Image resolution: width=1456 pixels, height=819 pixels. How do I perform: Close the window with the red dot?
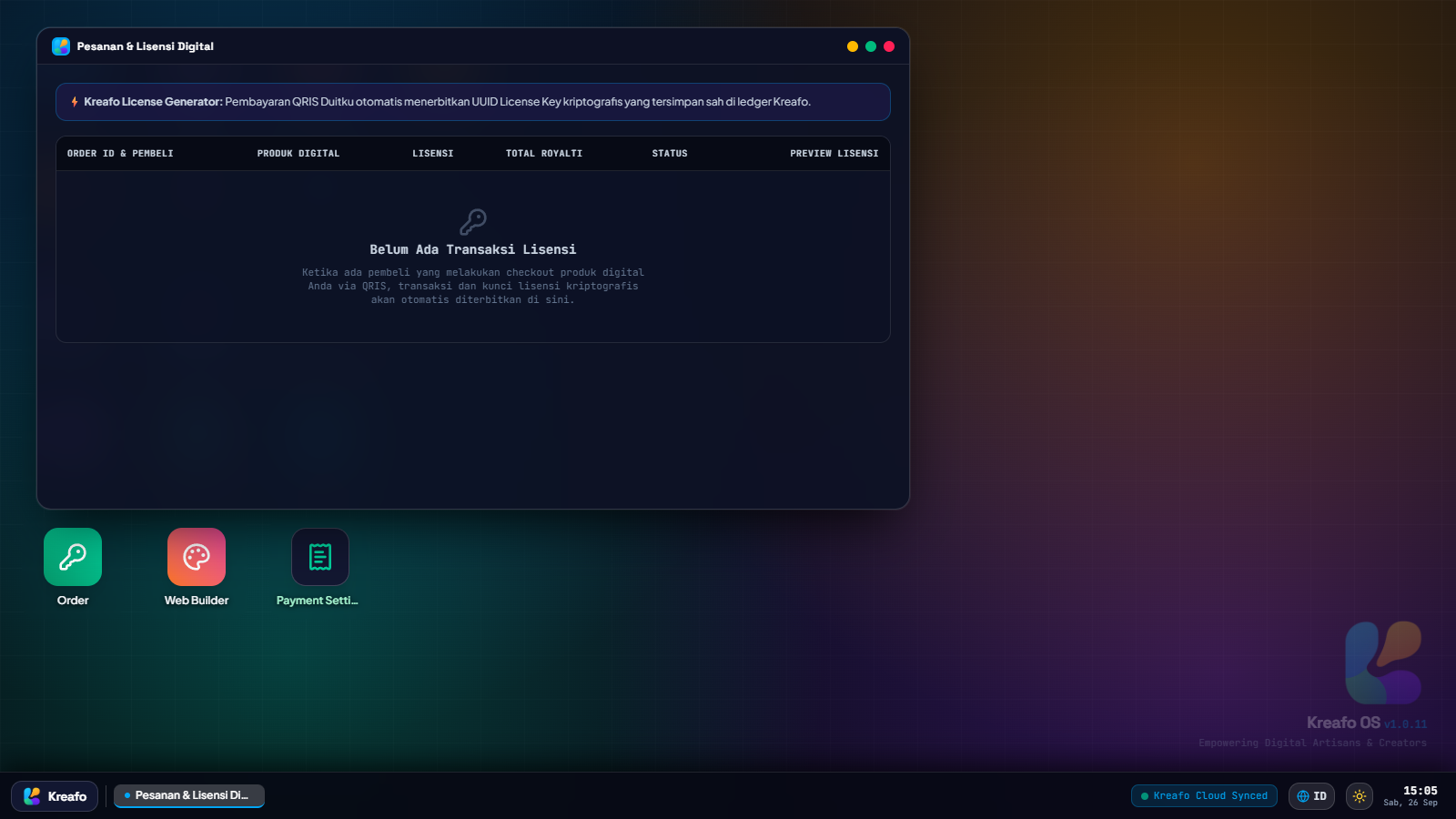[x=889, y=46]
